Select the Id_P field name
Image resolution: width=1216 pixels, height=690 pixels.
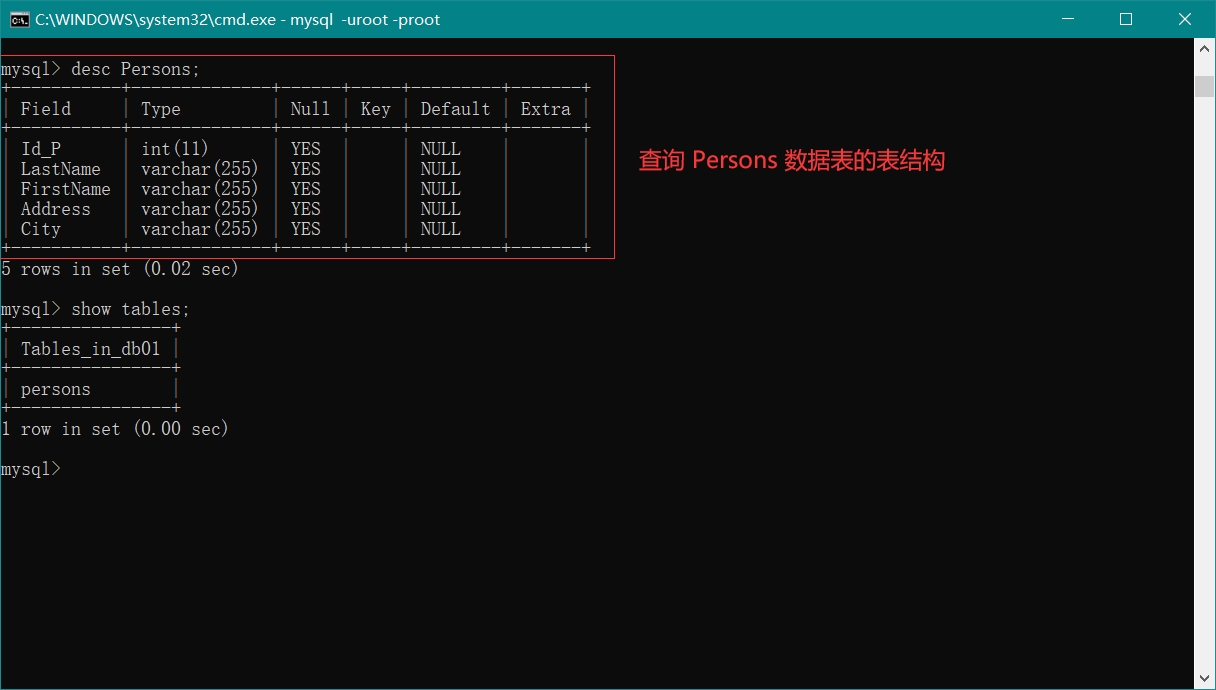pyautogui.click(x=41, y=149)
